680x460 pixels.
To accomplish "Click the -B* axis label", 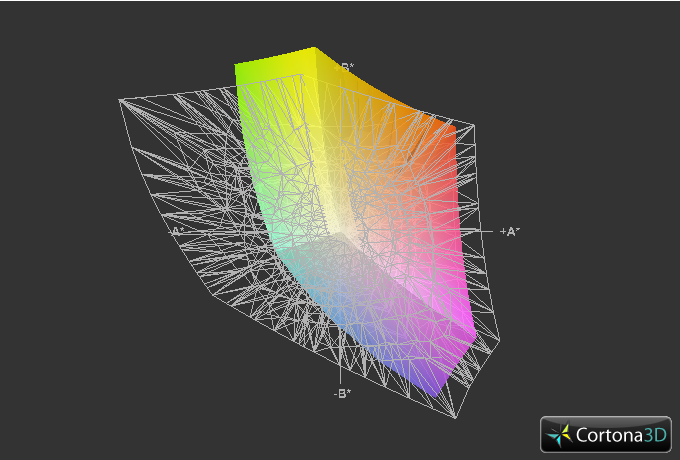I will pos(342,394).
